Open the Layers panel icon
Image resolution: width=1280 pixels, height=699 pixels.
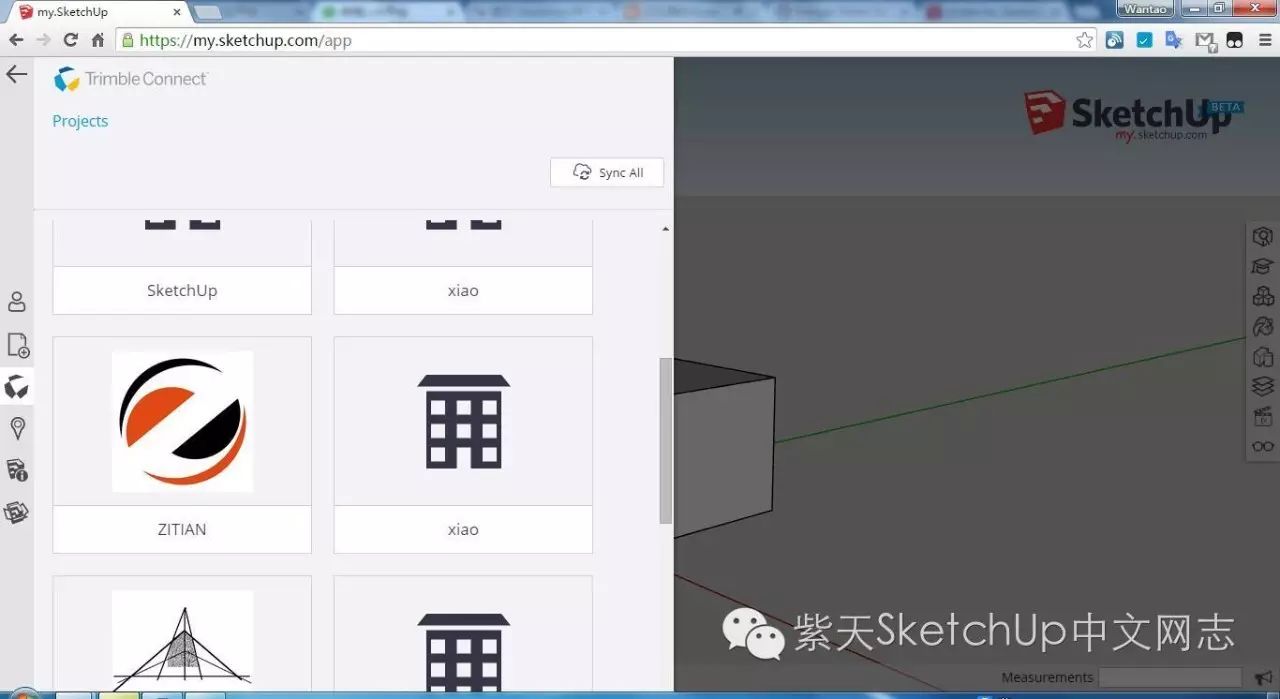[1263, 386]
